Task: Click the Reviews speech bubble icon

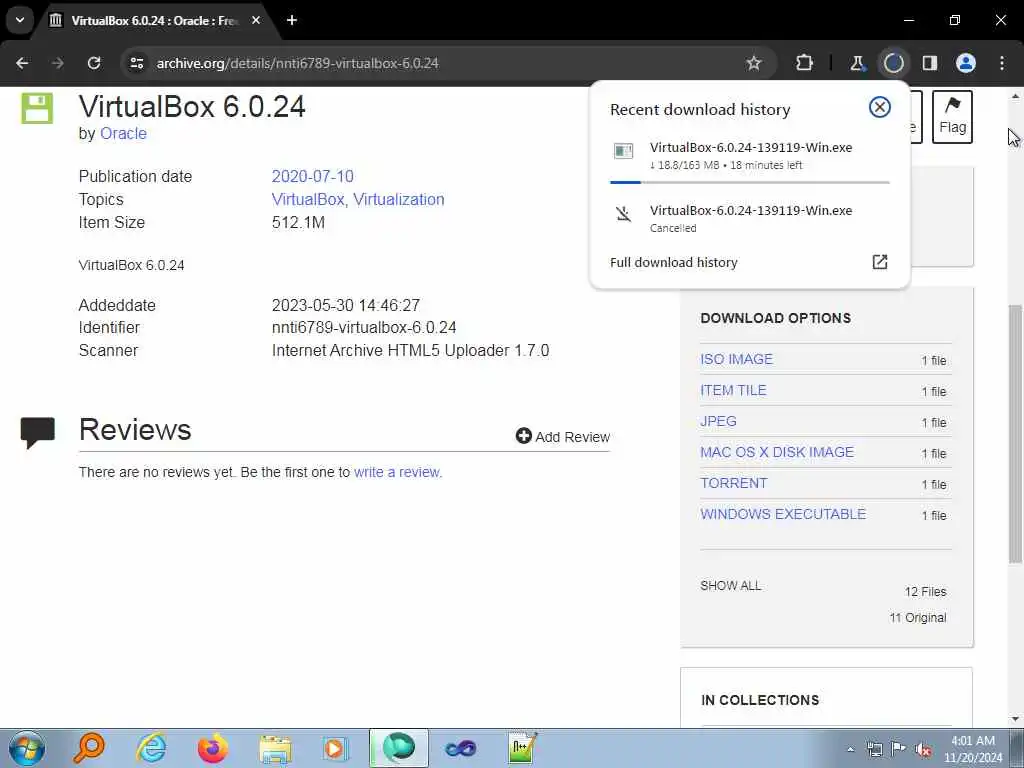Action: (38, 432)
